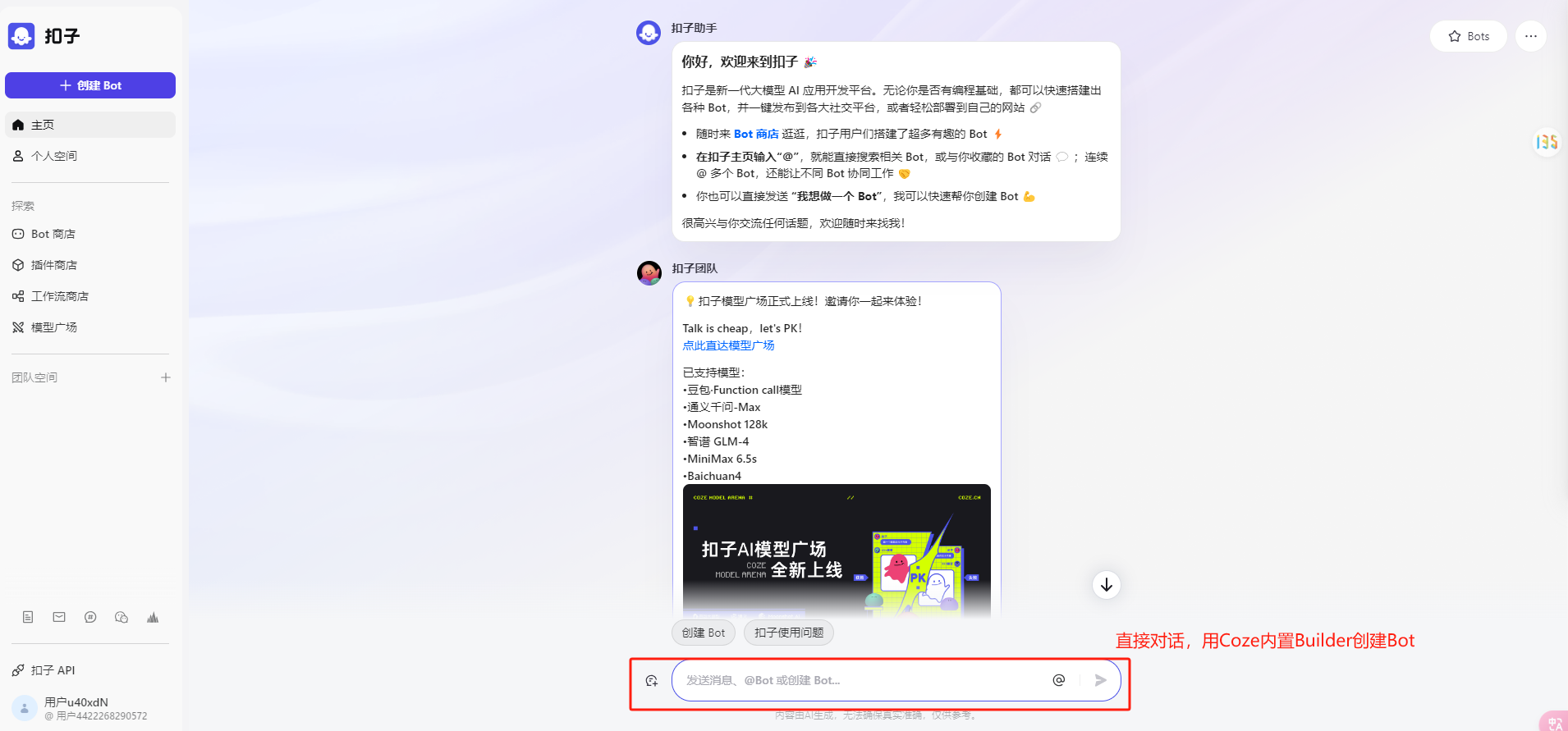
Task: Open the 模型广场 model arena
Action: [90, 327]
